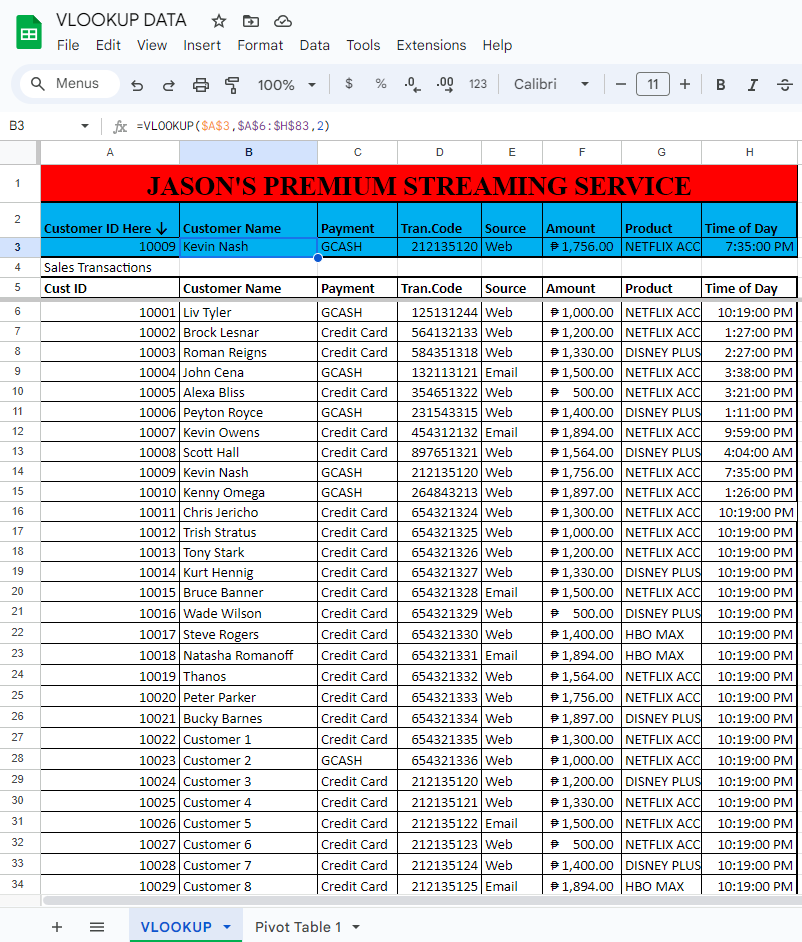Open the Edit menu
The image size is (802, 942).
pos(108,46)
